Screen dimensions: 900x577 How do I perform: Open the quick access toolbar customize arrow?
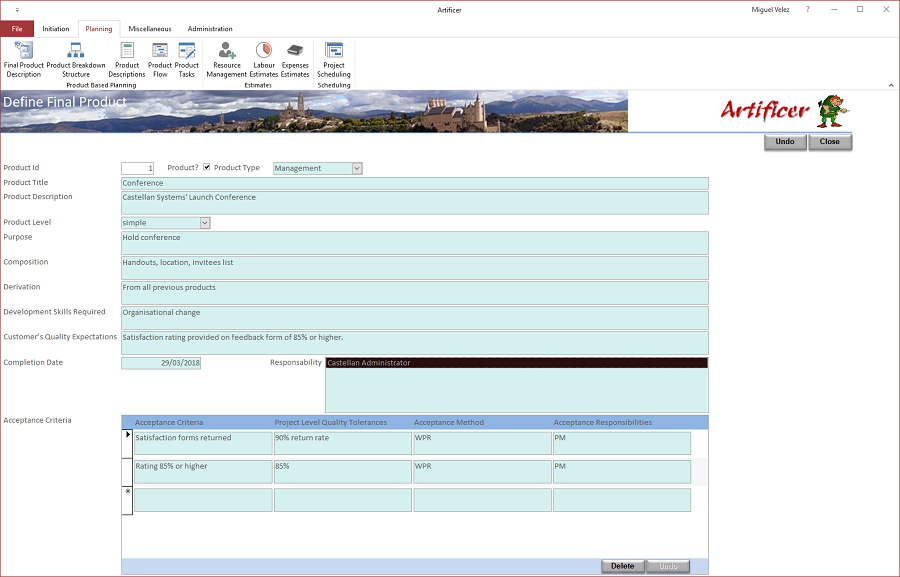tap(17, 10)
